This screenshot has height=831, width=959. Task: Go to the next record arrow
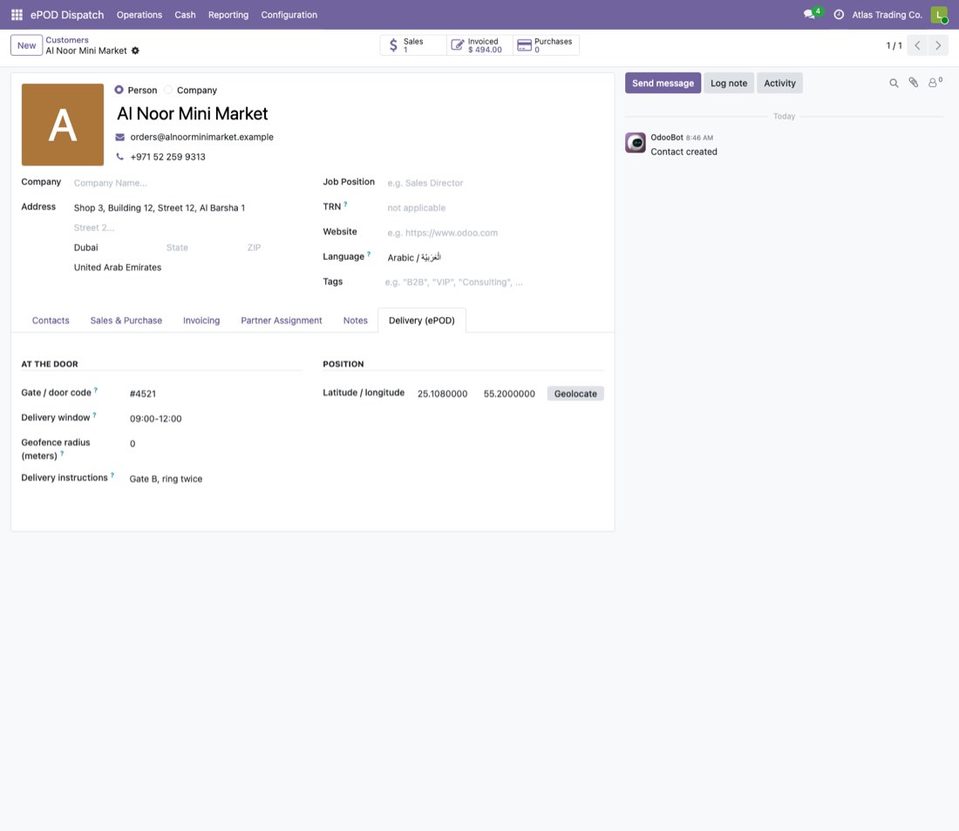tap(938, 45)
